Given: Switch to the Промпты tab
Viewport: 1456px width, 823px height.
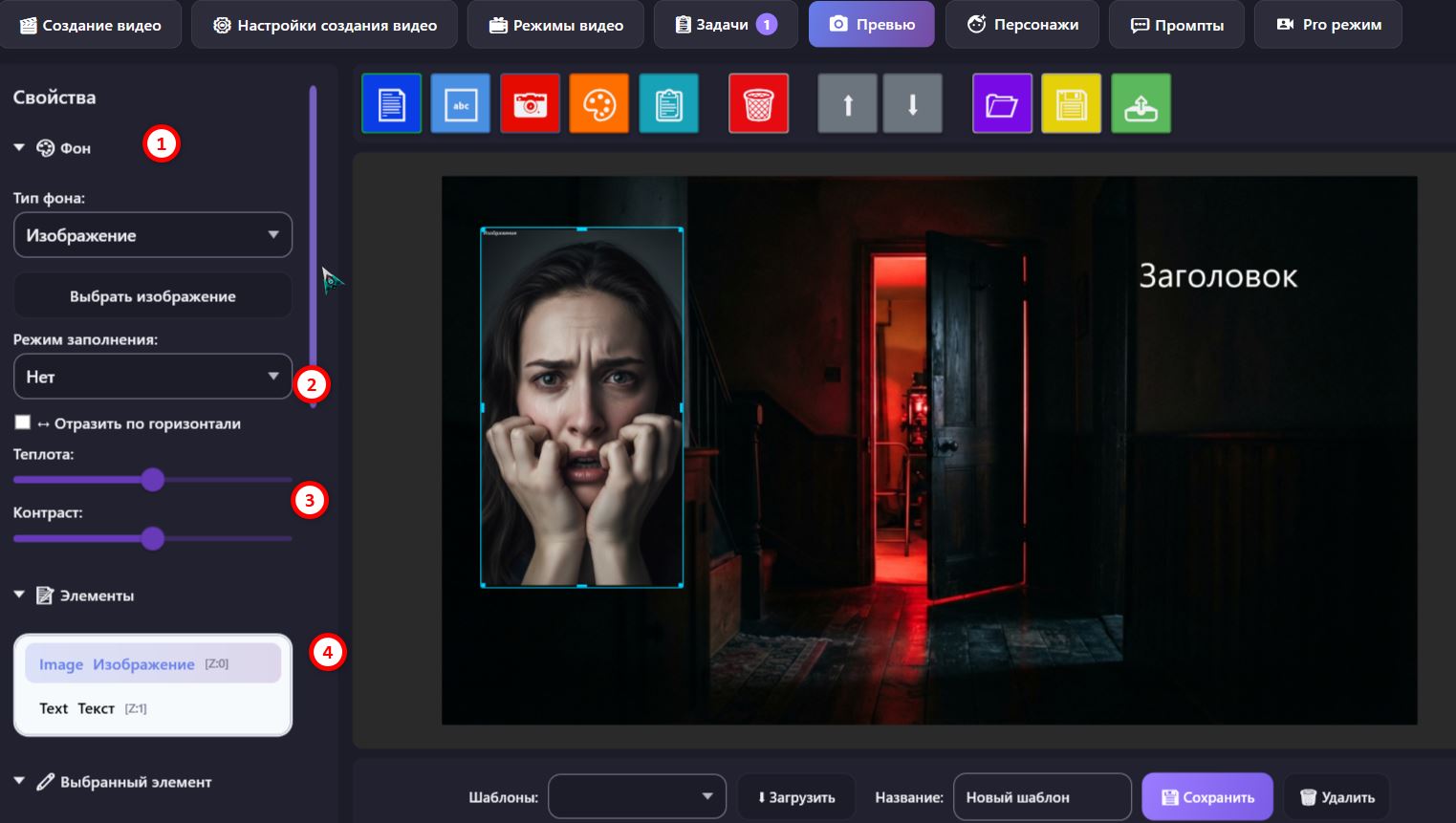Looking at the screenshot, I should coord(1177,25).
